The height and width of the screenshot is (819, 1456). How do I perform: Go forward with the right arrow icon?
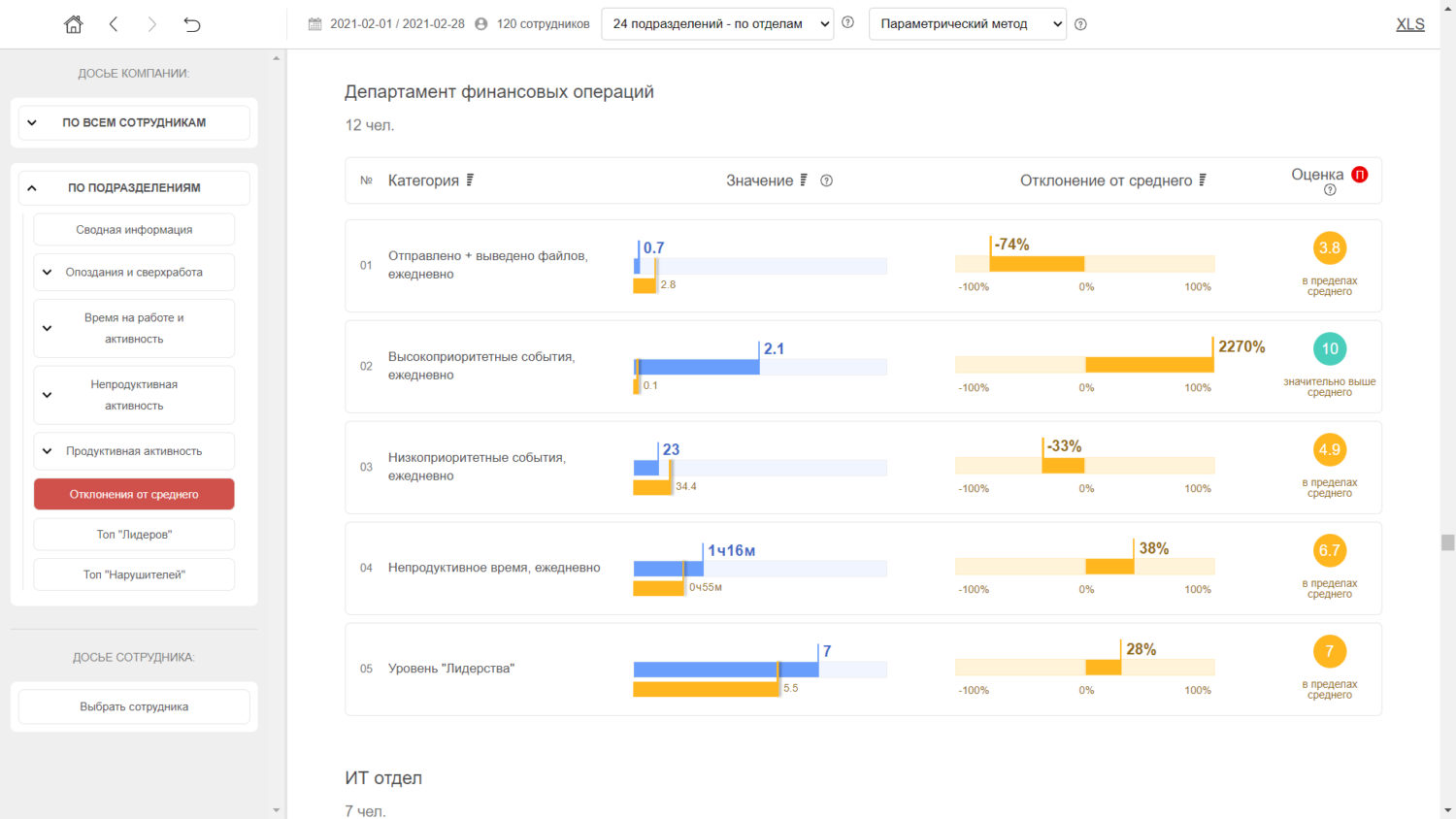[x=151, y=24]
